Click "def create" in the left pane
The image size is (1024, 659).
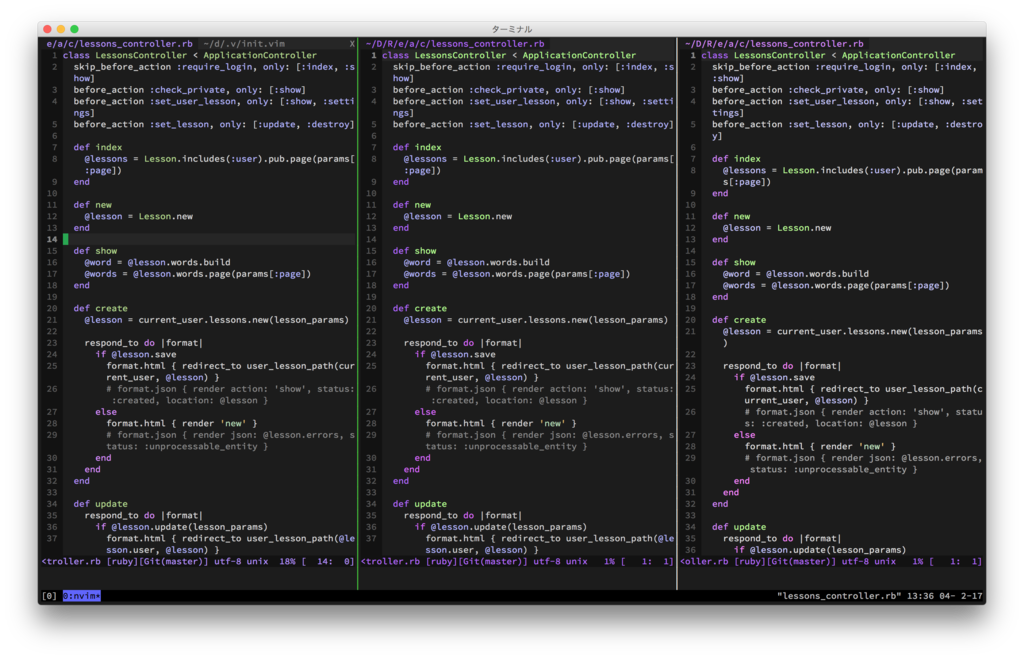(101, 308)
